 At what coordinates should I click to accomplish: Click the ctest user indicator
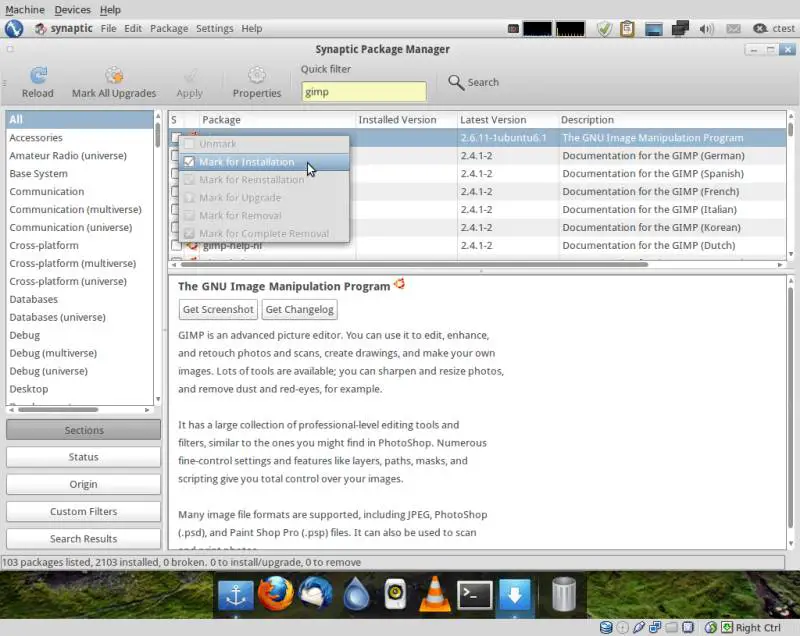(774, 29)
